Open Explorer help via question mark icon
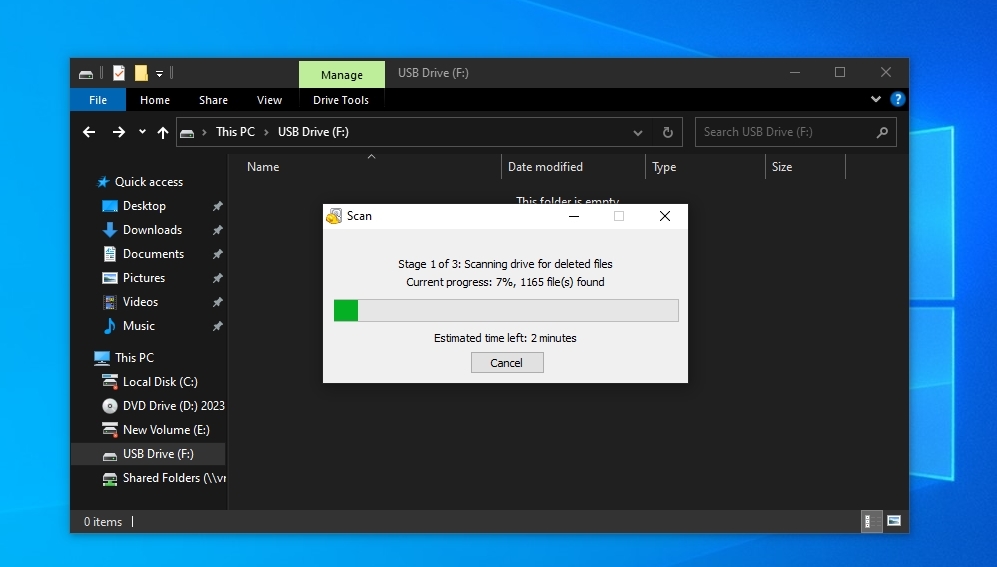The width and height of the screenshot is (997, 567). [x=898, y=99]
